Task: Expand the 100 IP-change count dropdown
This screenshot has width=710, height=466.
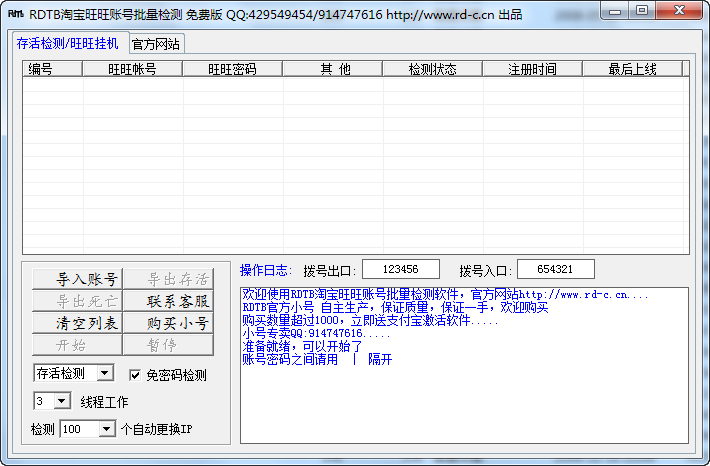Action: pyautogui.click(x=106, y=428)
